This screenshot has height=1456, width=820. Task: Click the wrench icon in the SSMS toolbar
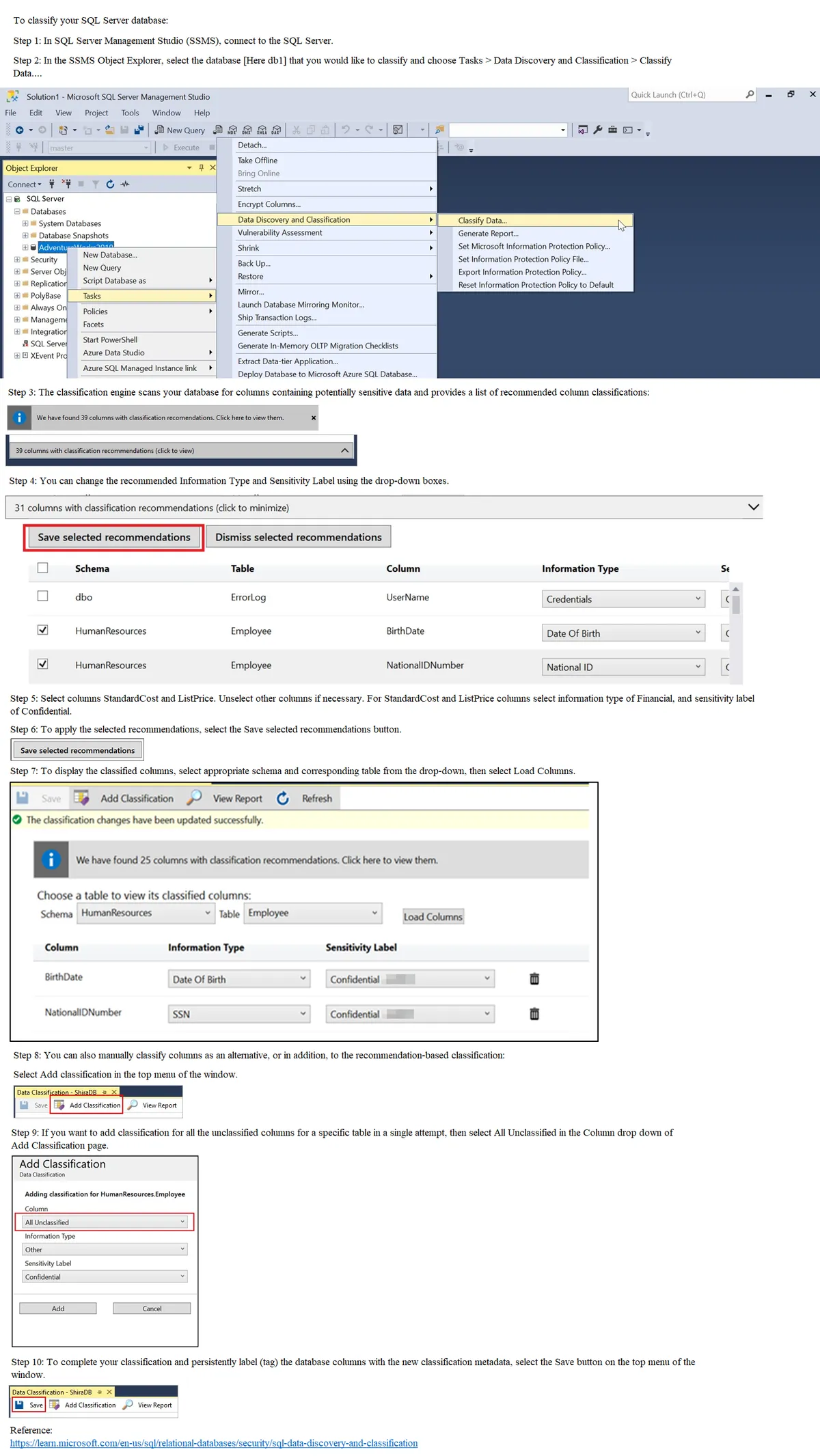click(598, 130)
